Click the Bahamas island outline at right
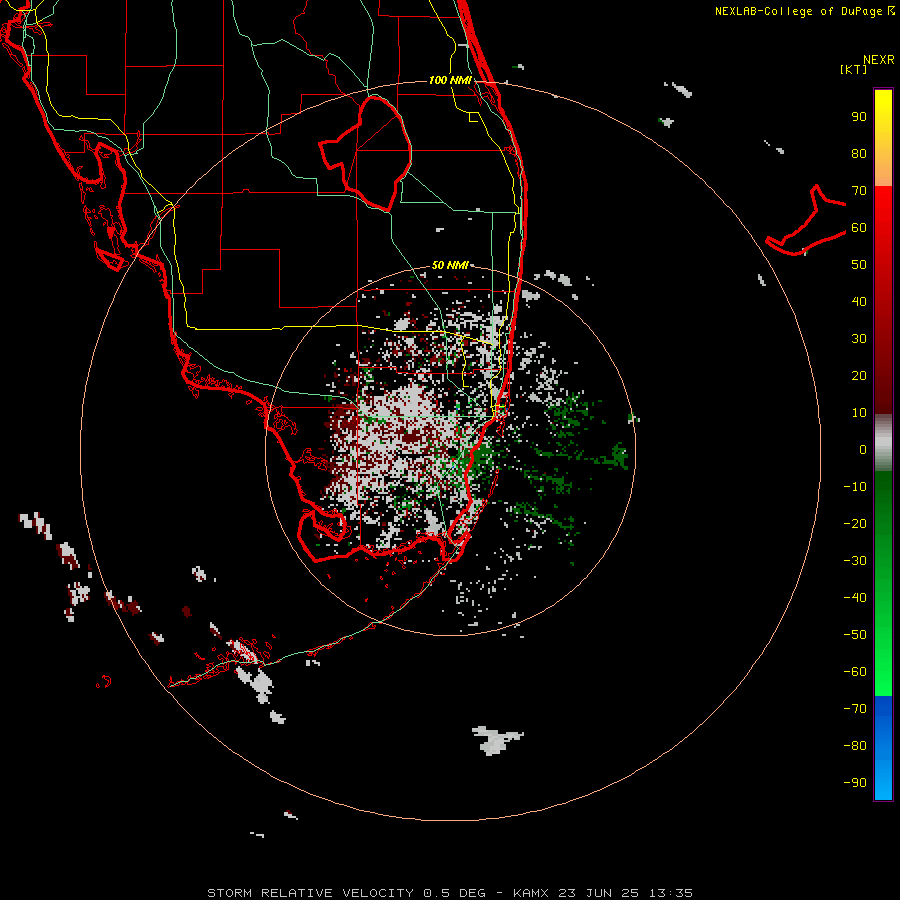 (806, 221)
